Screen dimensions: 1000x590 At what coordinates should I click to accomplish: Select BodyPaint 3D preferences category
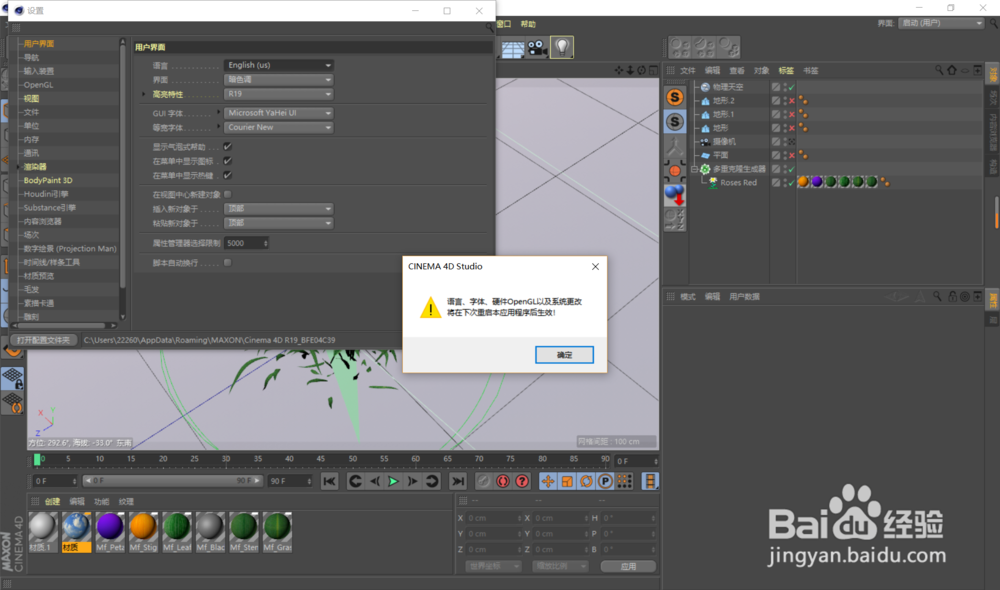pyautogui.click(x=48, y=181)
